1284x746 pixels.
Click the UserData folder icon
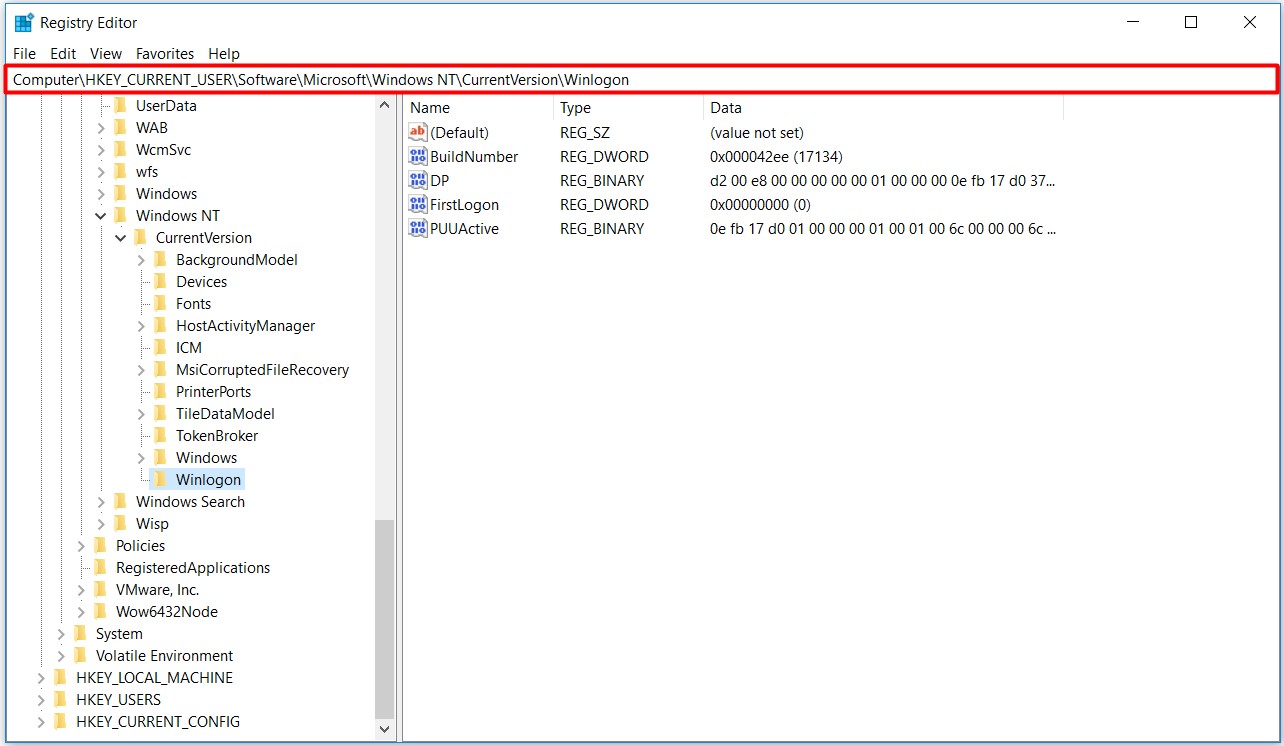point(120,105)
